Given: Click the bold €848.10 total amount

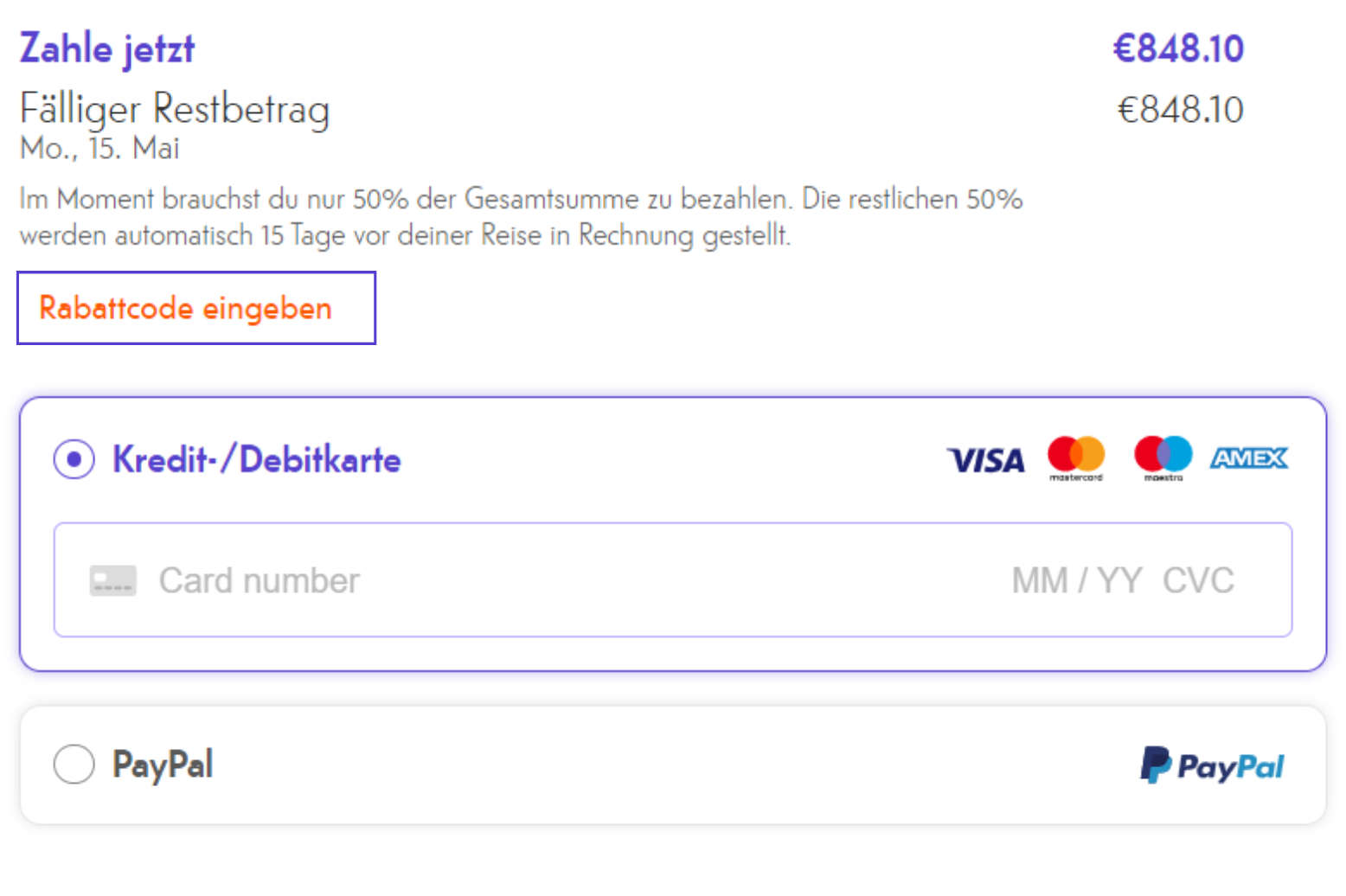Looking at the screenshot, I should point(1178,48).
